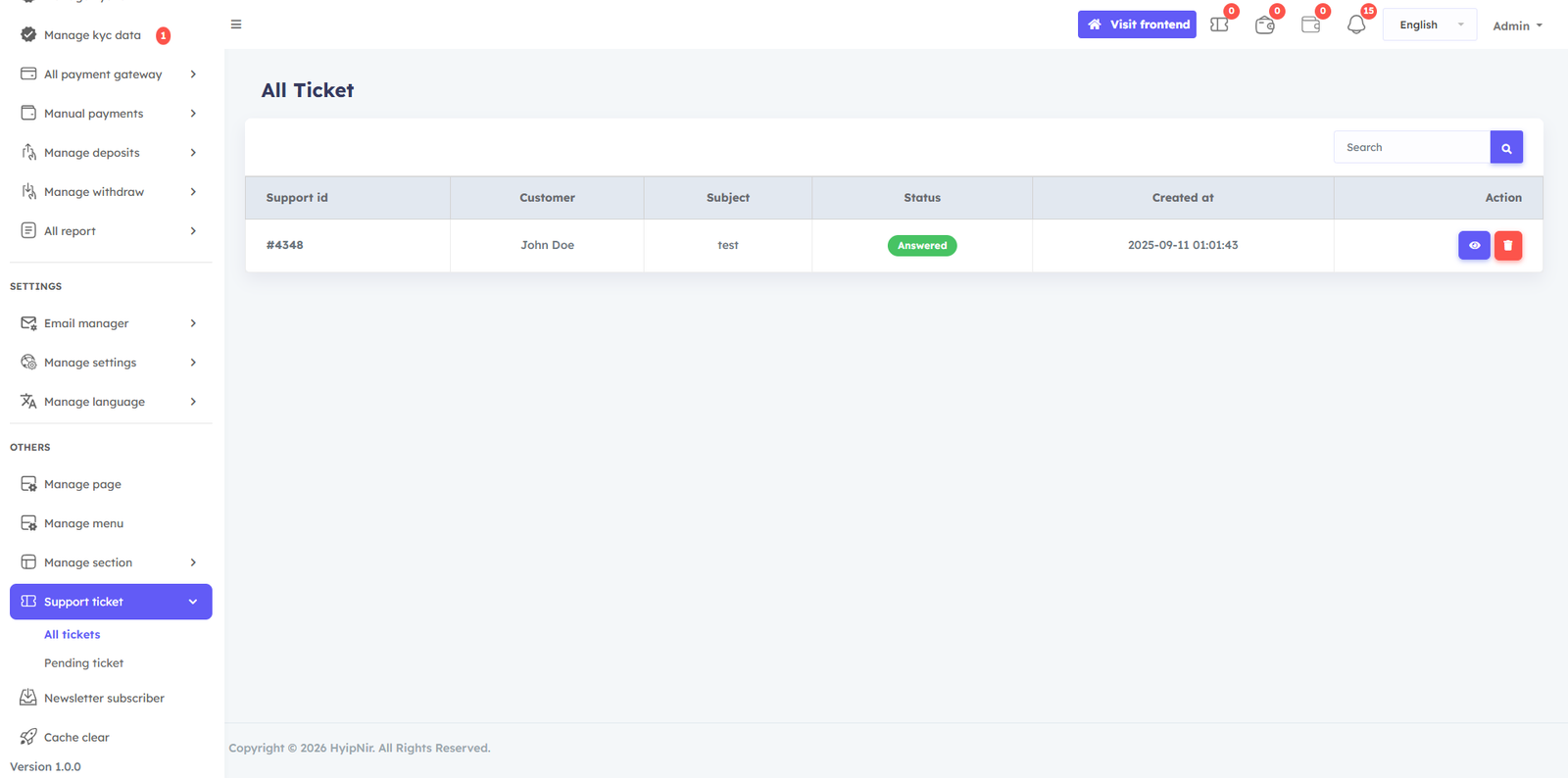The width and height of the screenshot is (1568, 778).
Task: Open the English language dropdown
Action: [x=1429, y=24]
